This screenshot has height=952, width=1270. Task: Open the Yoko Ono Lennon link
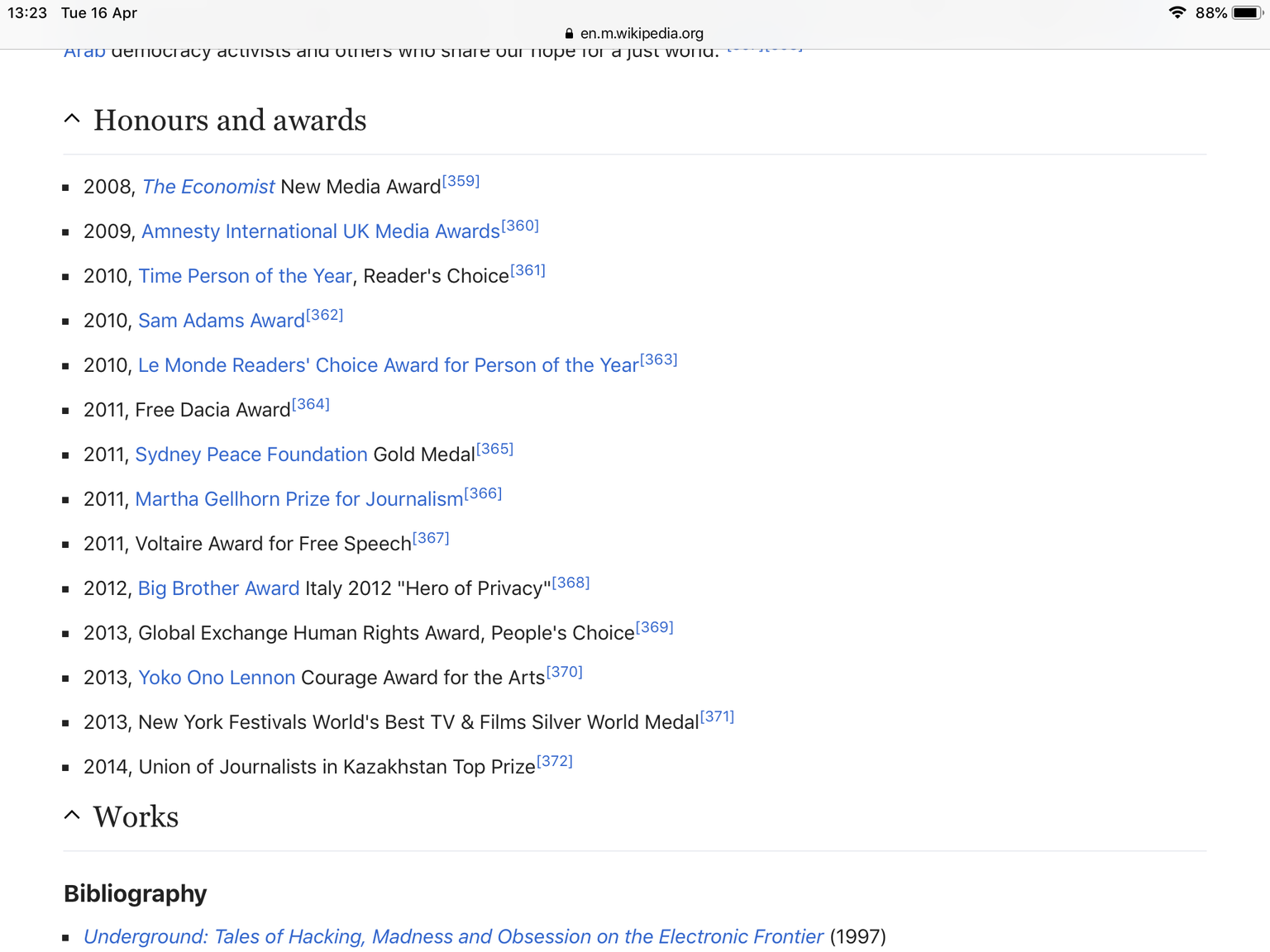(x=217, y=678)
